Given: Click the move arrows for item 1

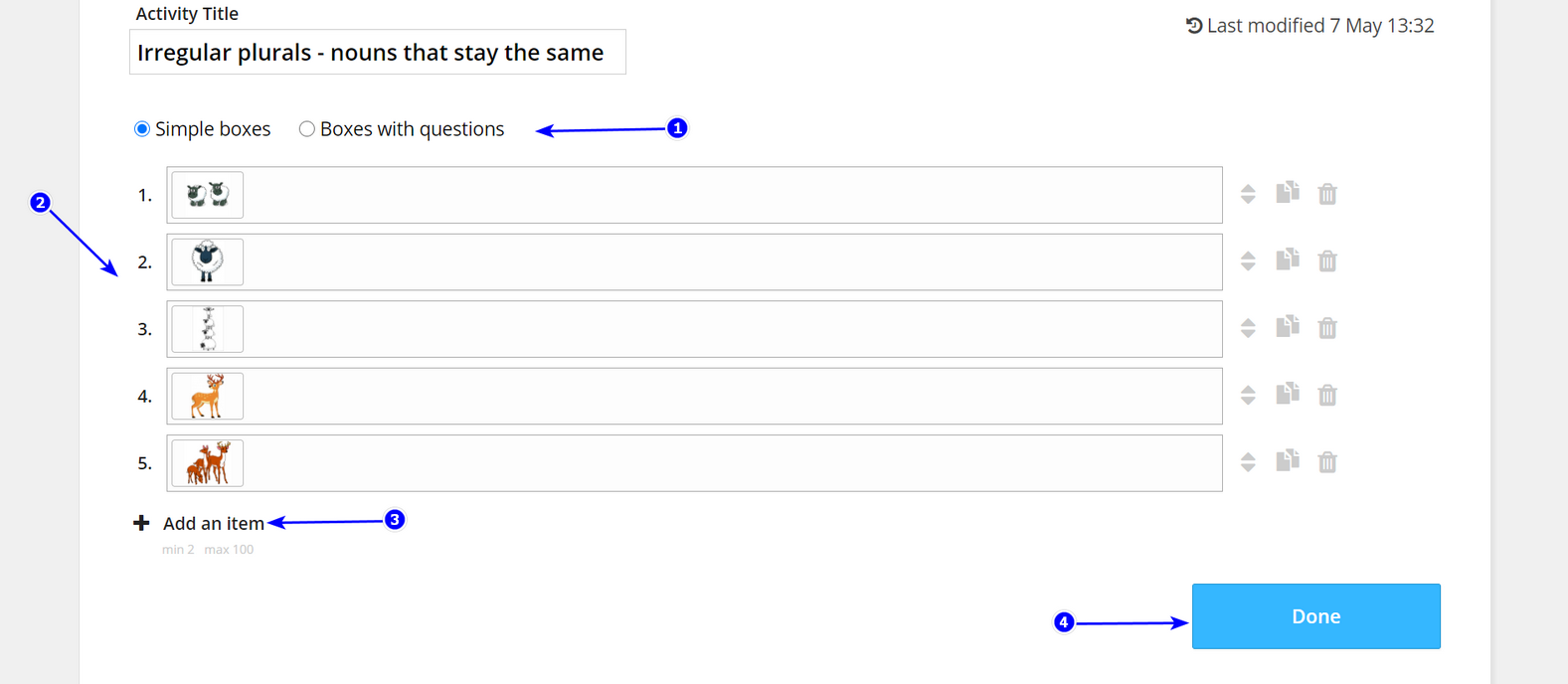Looking at the screenshot, I should pos(1249,194).
